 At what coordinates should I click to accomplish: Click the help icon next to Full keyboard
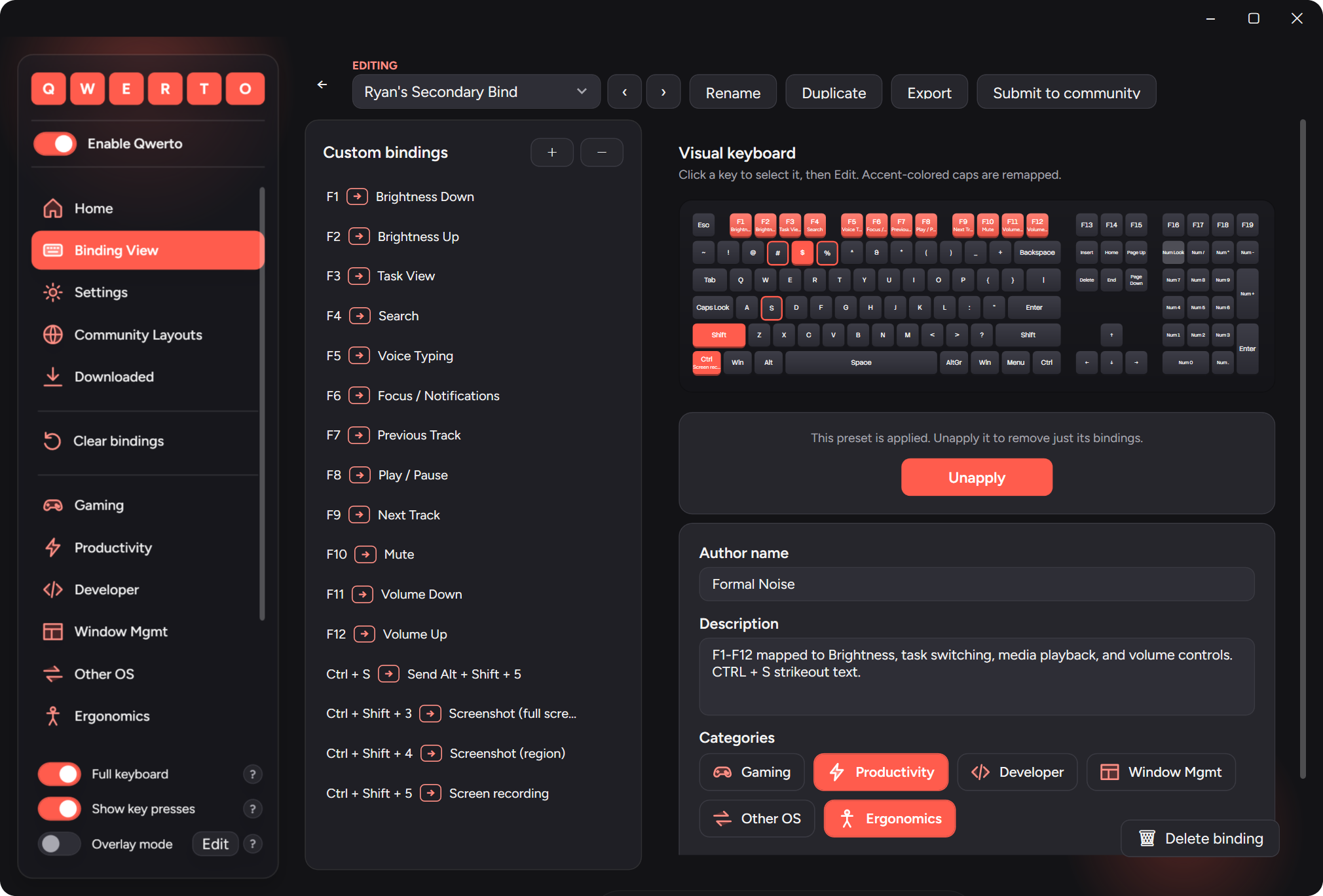(x=252, y=774)
